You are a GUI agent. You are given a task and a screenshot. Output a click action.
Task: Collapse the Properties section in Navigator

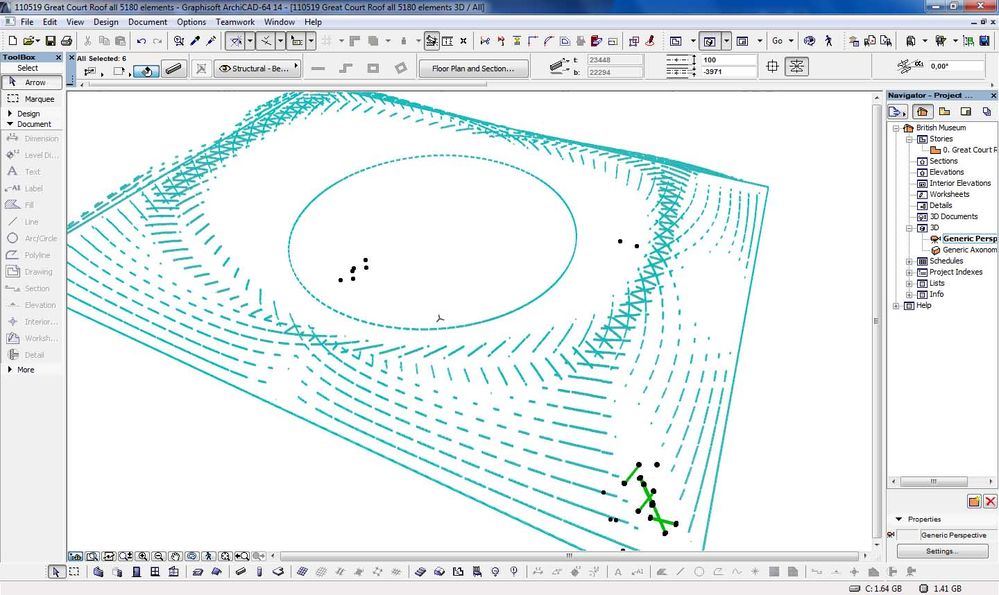(899, 519)
